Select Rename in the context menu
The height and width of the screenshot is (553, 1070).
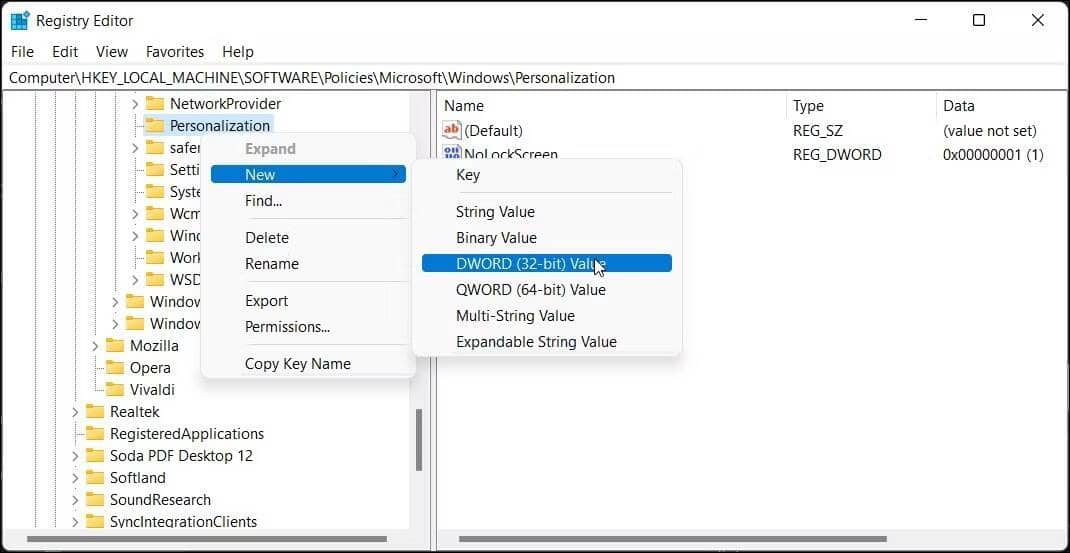tap(308, 264)
